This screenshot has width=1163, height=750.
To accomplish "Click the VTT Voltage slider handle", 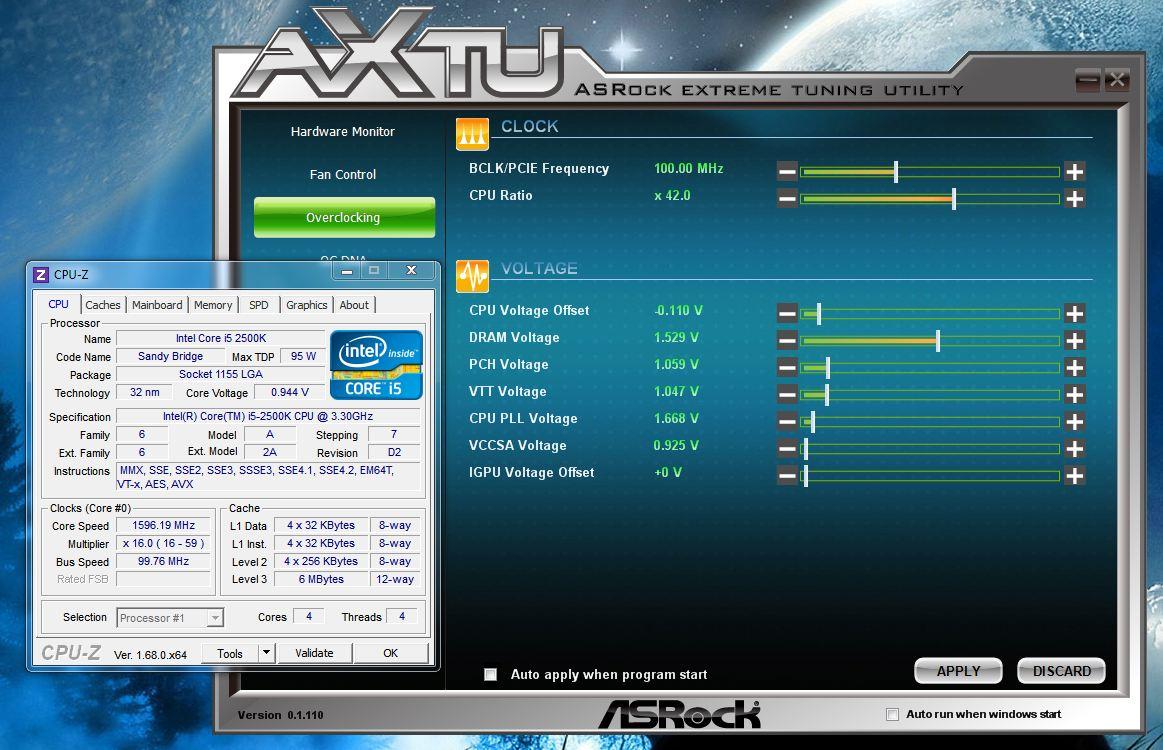I will 827,395.
